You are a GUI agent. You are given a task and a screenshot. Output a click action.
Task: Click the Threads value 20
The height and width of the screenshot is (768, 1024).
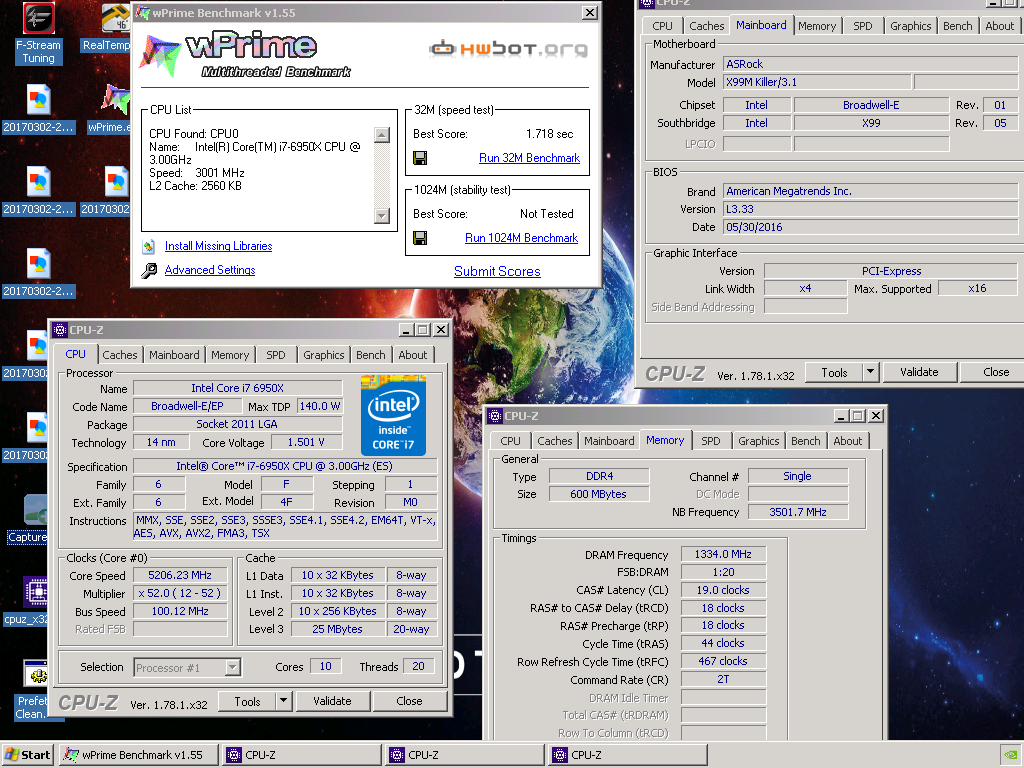[x=419, y=667]
